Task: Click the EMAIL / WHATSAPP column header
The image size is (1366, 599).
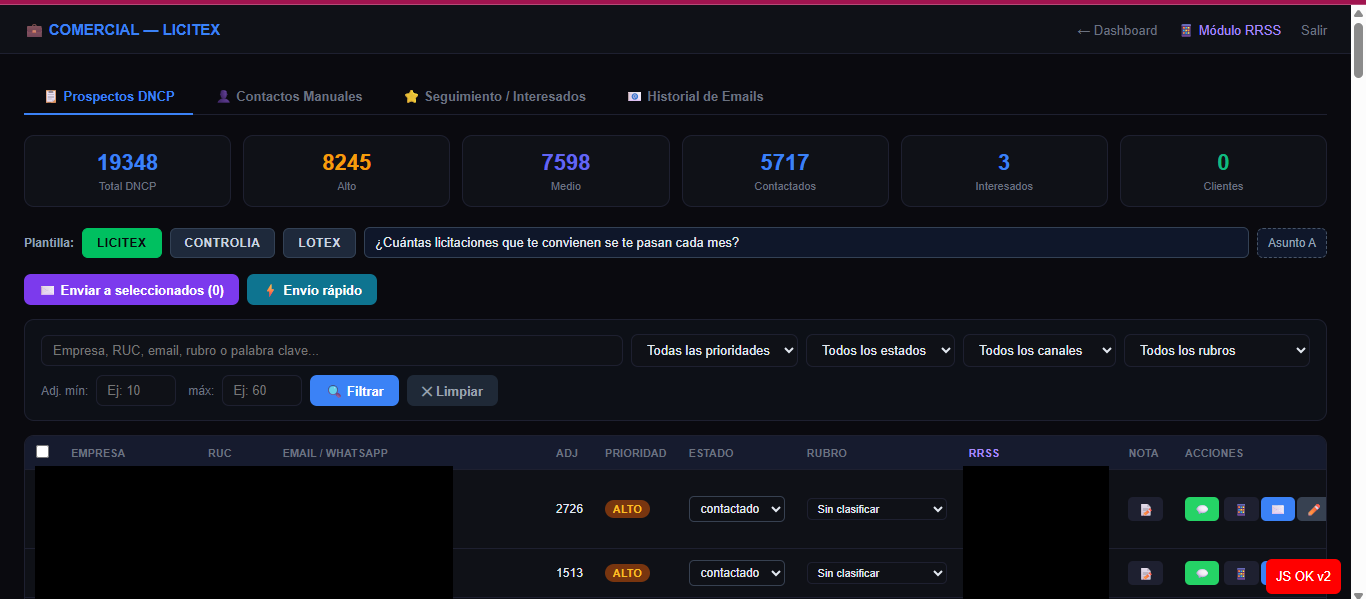Action: coord(335,453)
